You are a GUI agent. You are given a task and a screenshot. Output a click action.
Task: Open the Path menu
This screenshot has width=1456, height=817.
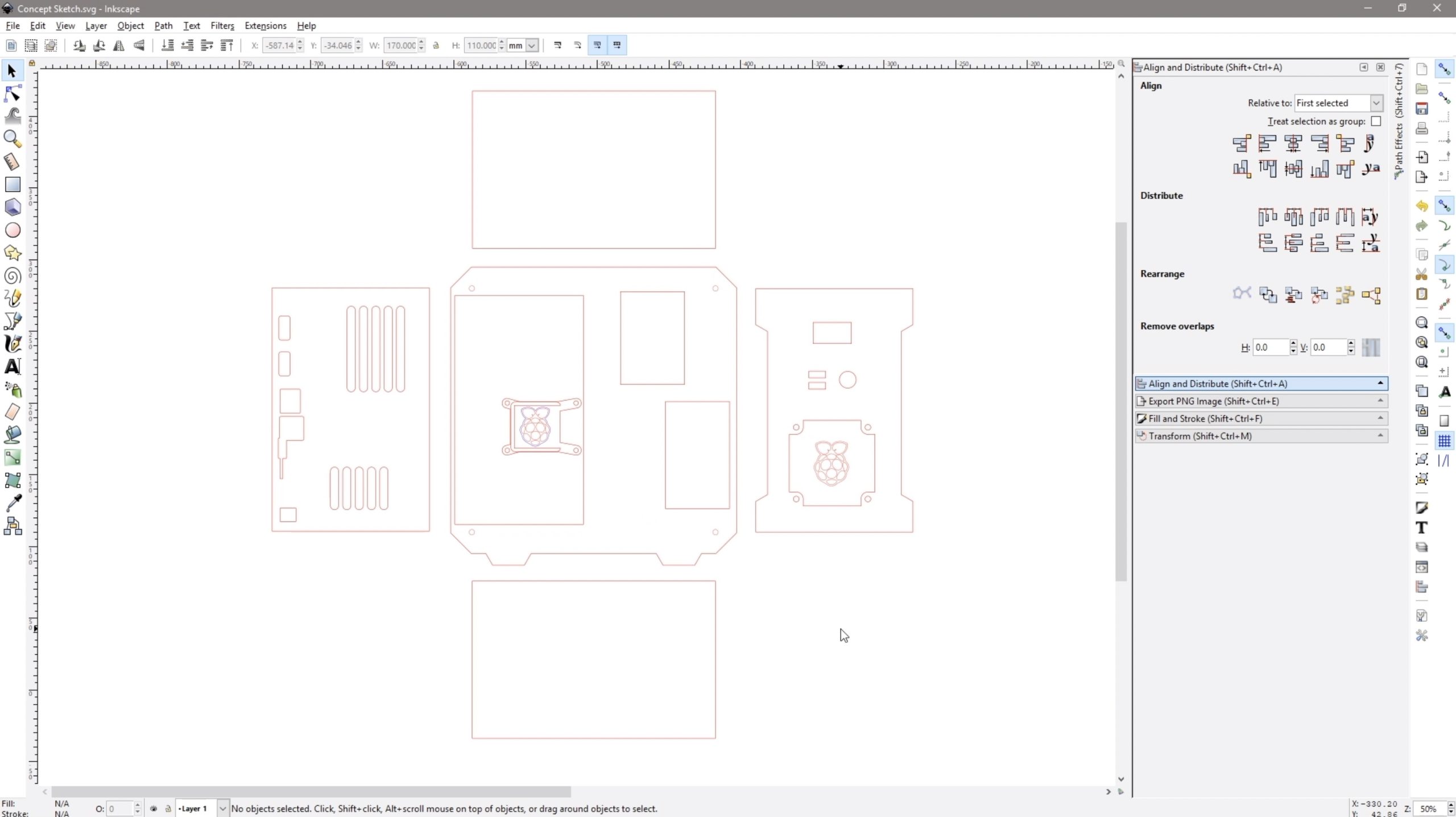tap(163, 26)
